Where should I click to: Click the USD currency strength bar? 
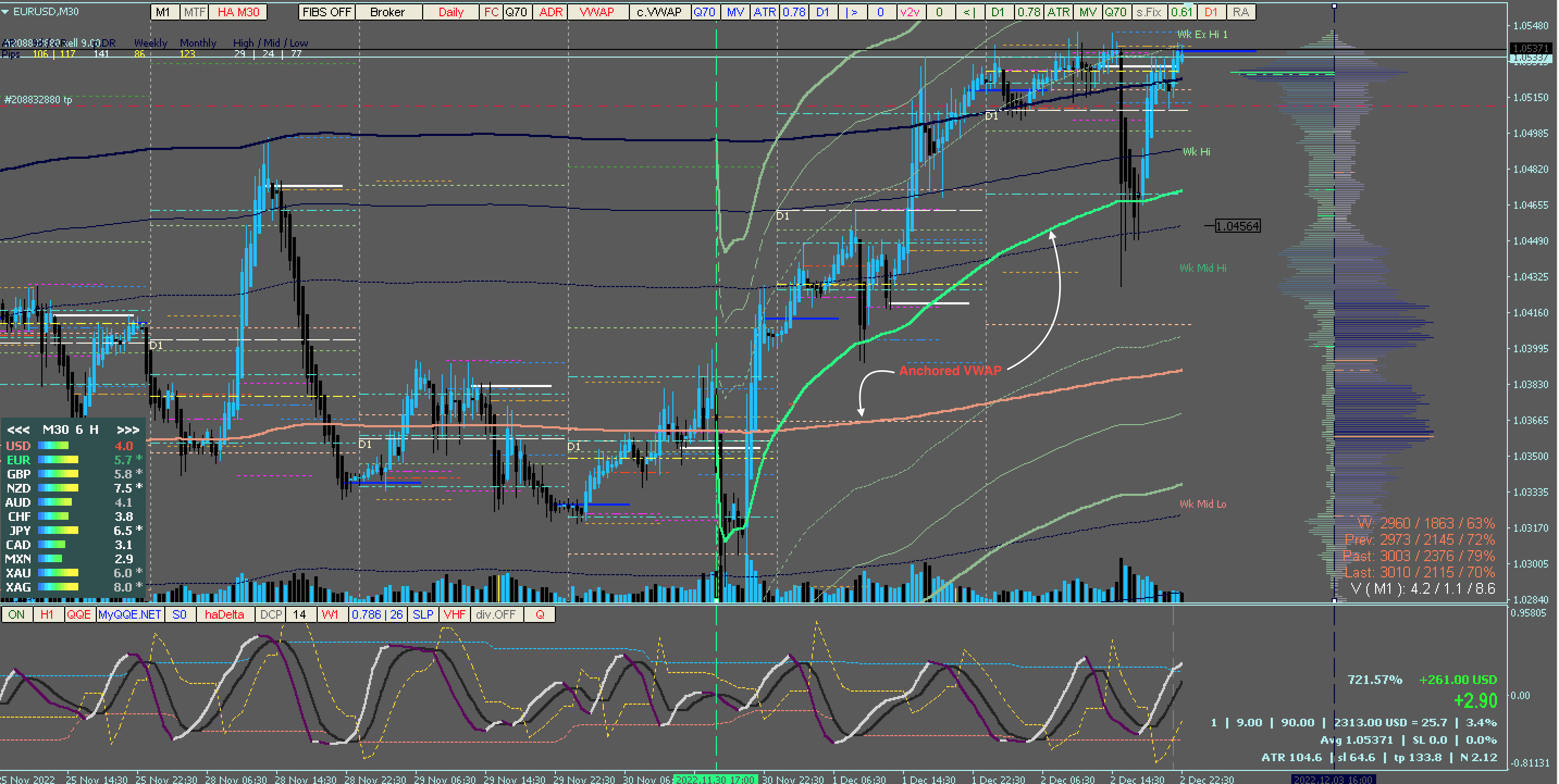pyautogui.click(x=53, y=446)
